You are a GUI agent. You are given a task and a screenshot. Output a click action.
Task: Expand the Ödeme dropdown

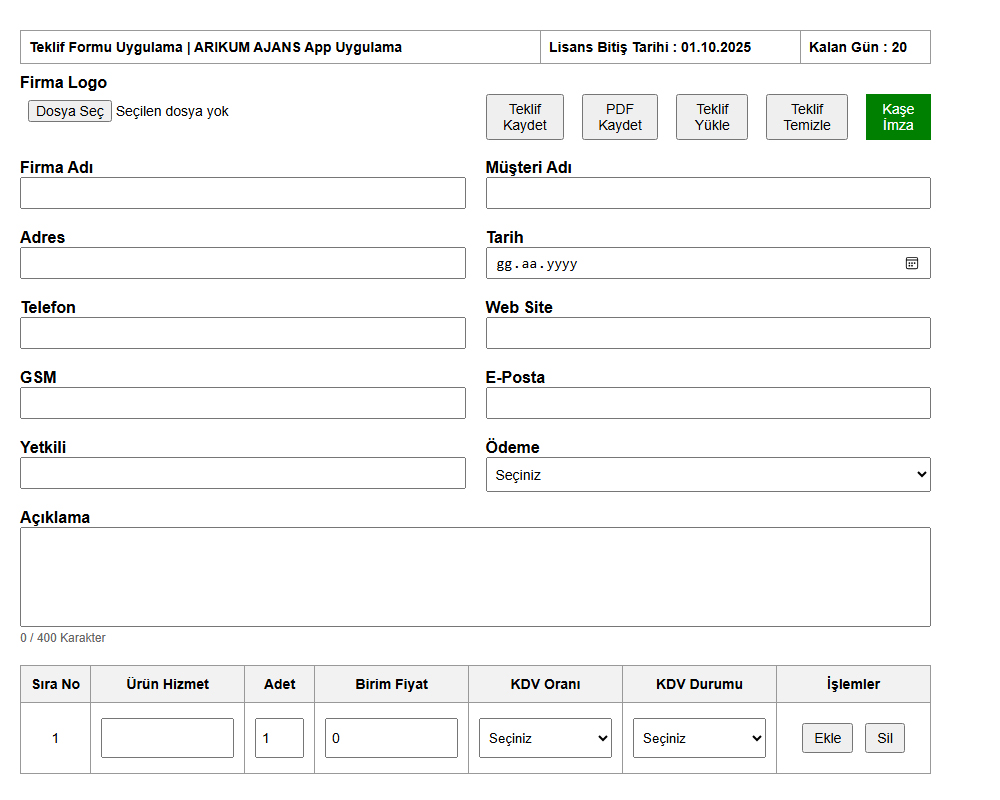pos(708,475)
